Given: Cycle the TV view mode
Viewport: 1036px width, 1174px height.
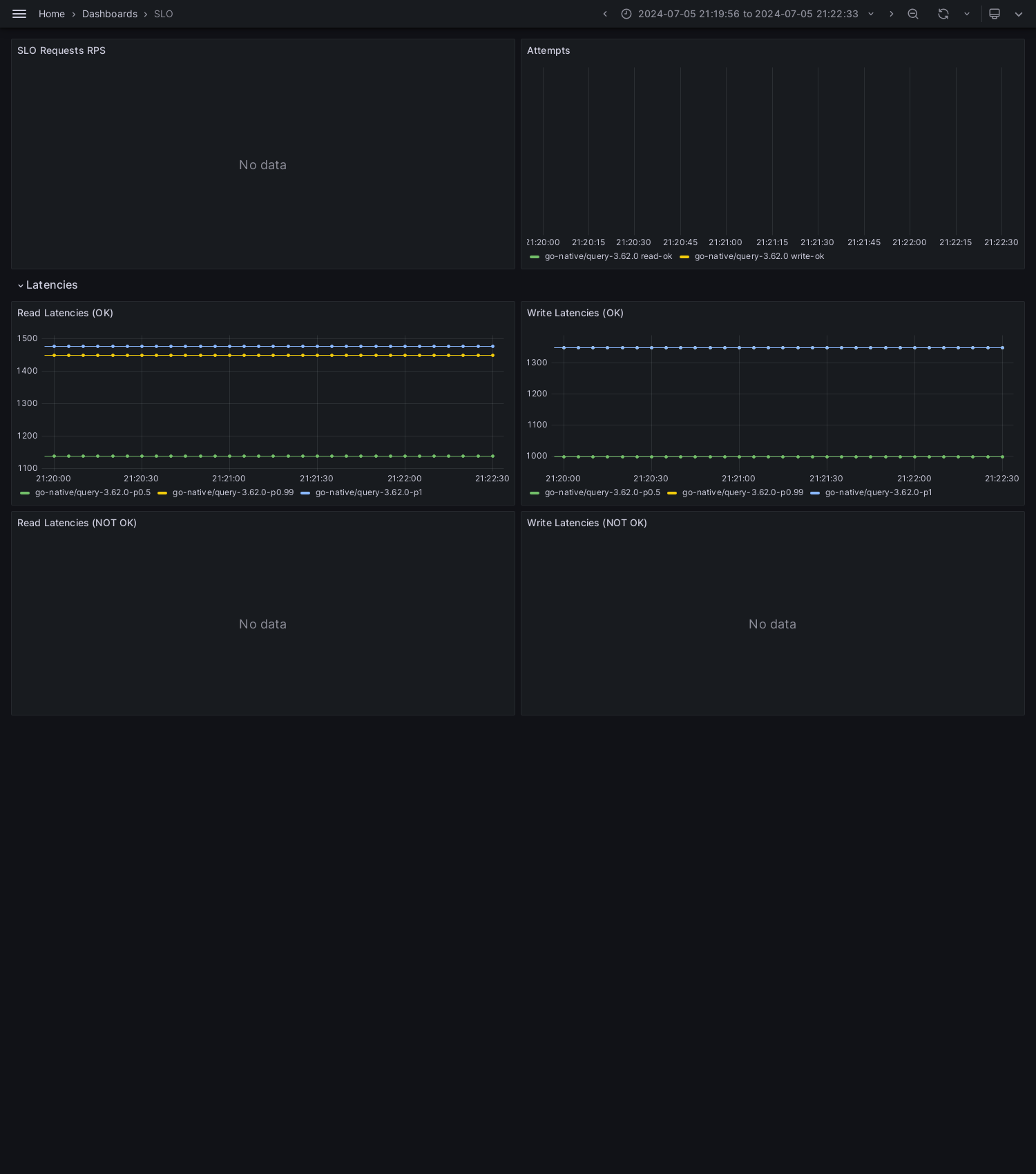Looking at the screenshot, I should coord(995,14).
